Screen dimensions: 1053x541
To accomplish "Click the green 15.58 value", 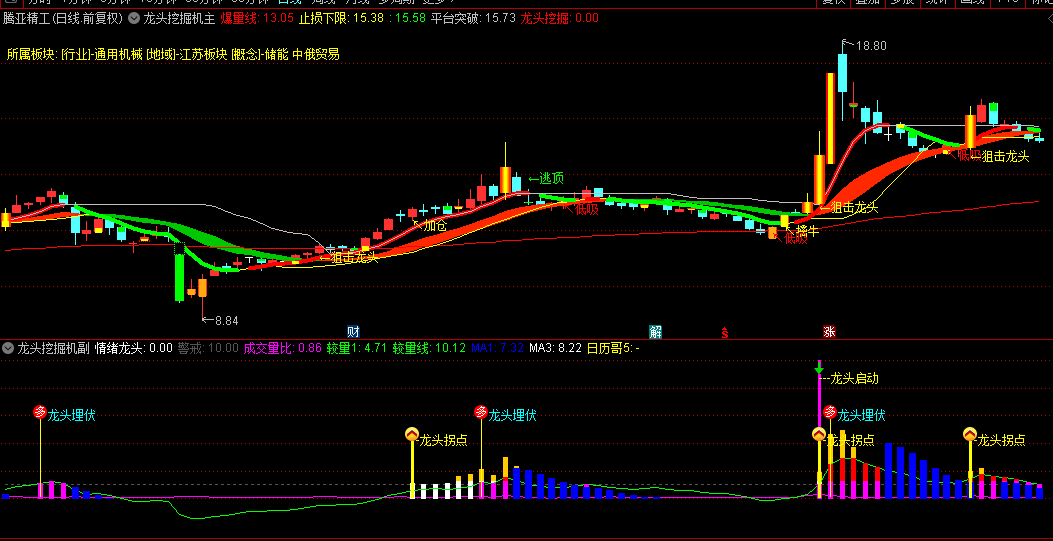I will [410, 18].
